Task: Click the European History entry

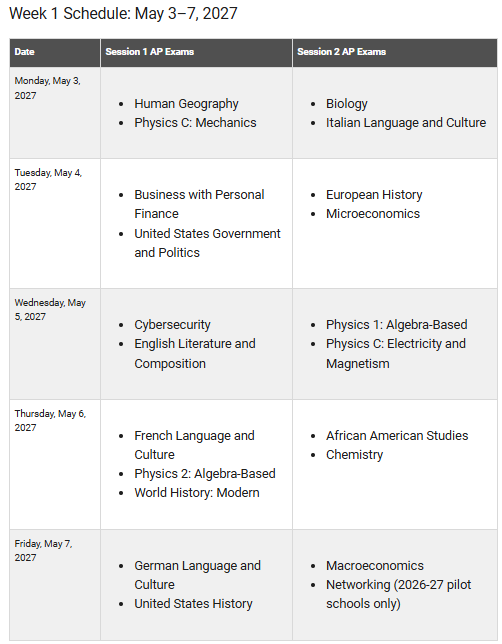Action: [x=374, y=195]
